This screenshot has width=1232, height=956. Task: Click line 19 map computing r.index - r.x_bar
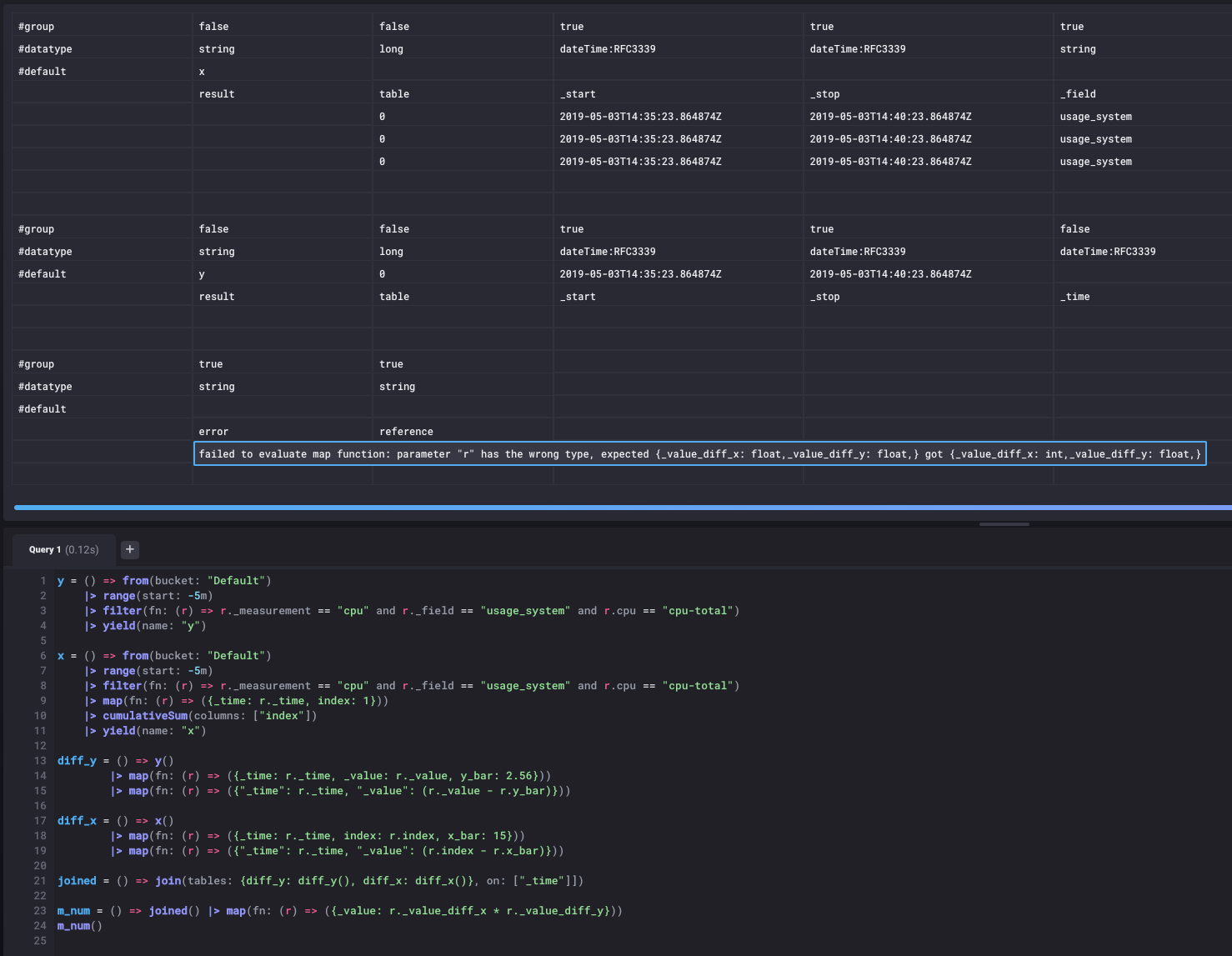point(337,851)
